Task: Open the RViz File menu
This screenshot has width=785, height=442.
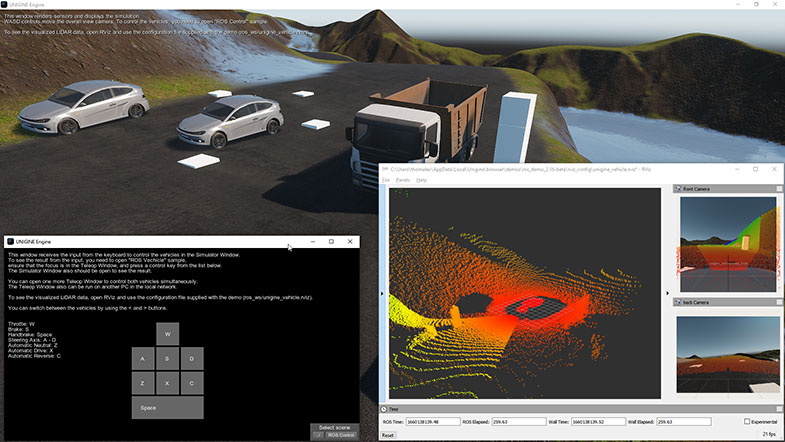Action: [385, 180]
